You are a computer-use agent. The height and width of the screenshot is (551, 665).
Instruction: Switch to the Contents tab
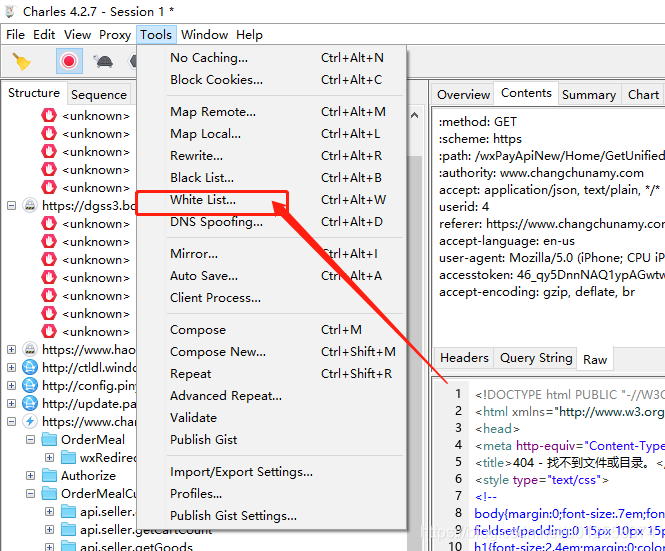[x=526, y=93]
